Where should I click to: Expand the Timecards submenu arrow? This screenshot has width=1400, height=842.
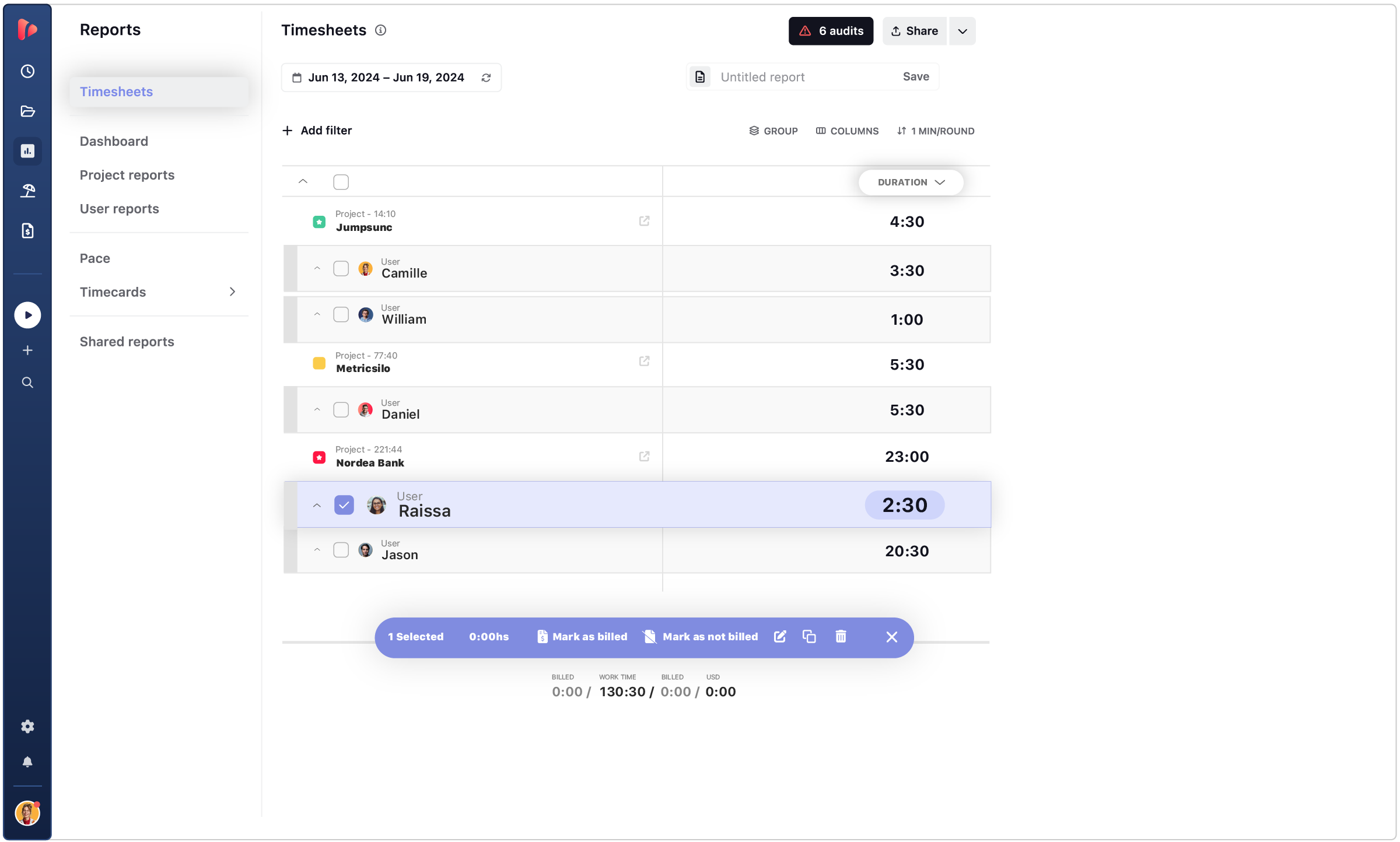point(232,292)
